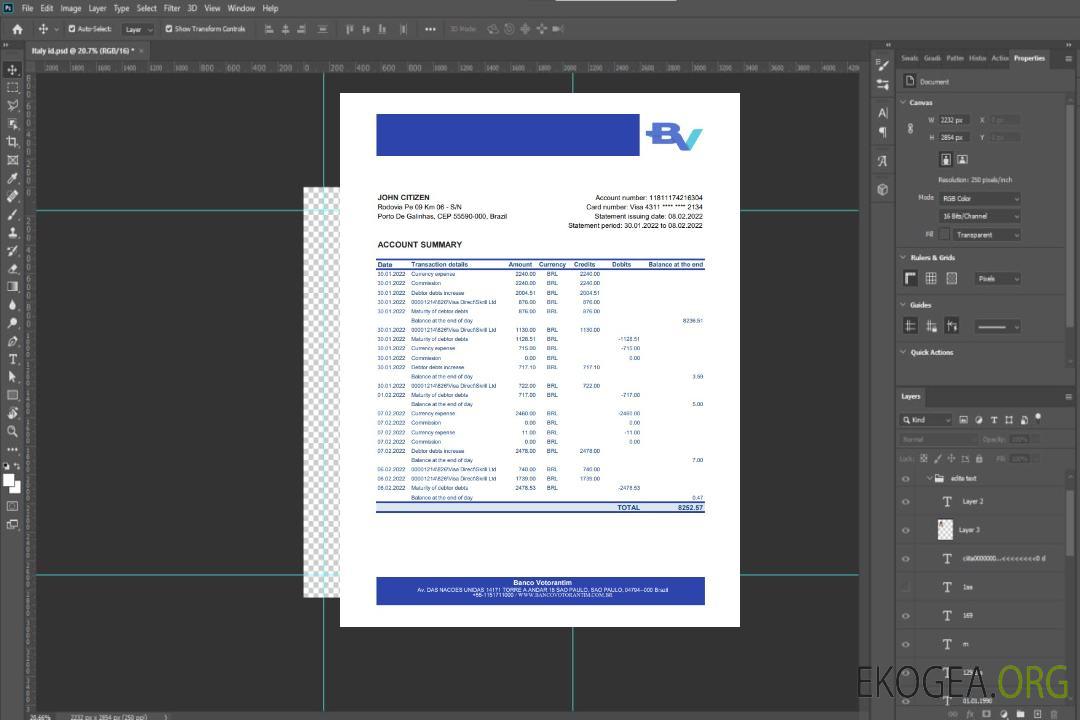Select the Object Selection tool
Viewport: 1080px width, 720px height.
[12, 124]
